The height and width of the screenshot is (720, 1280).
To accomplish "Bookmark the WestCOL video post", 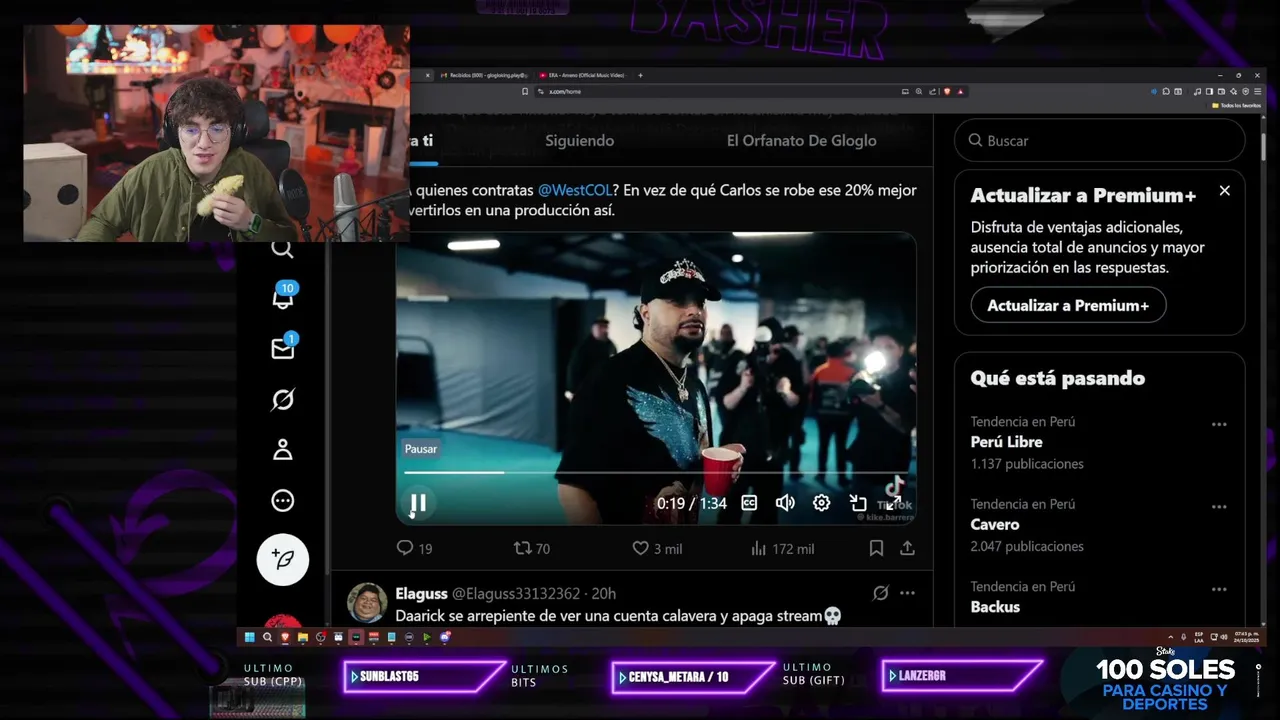I will click(876, 548).
